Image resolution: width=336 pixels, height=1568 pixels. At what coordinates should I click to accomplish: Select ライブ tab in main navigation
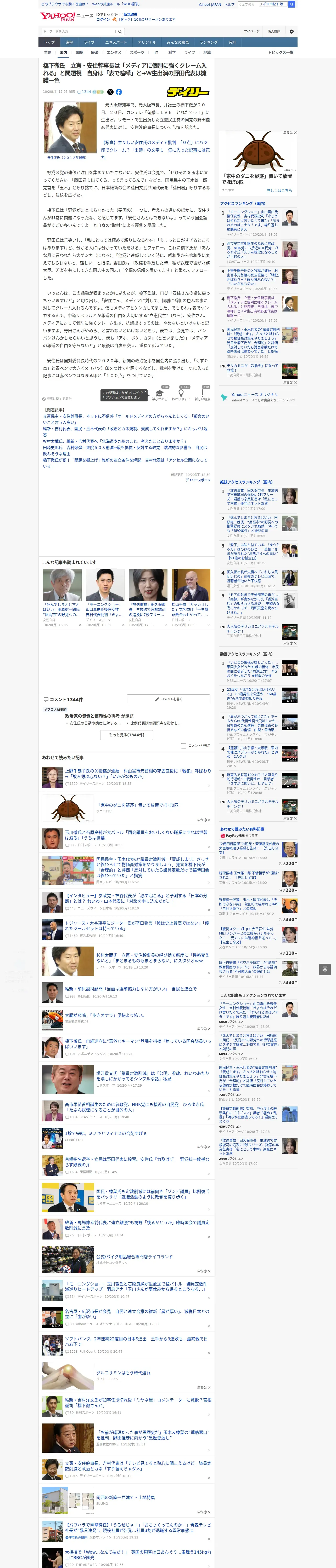(89, 43)
